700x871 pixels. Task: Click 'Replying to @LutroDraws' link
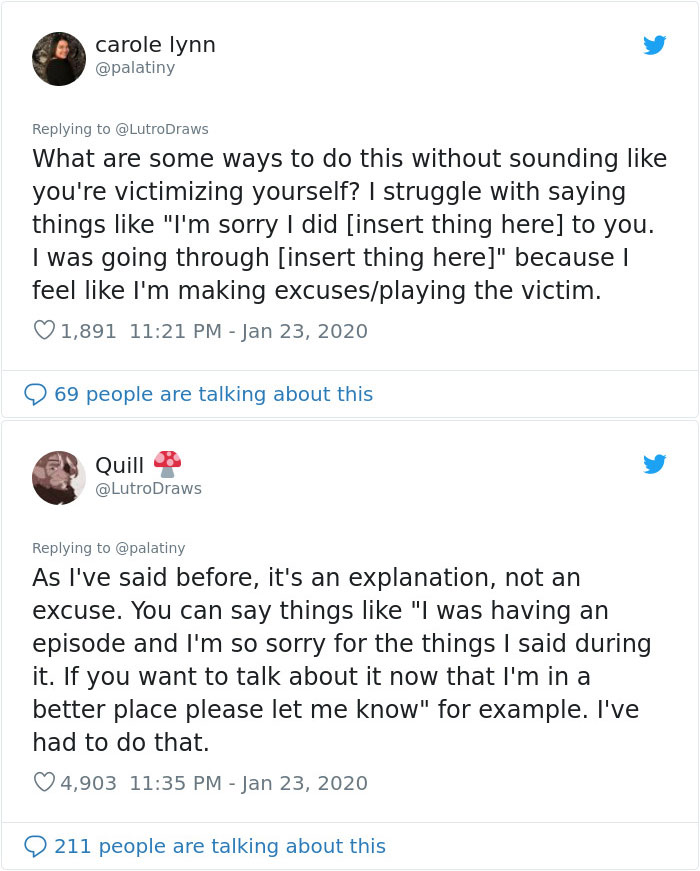[120, 129]
